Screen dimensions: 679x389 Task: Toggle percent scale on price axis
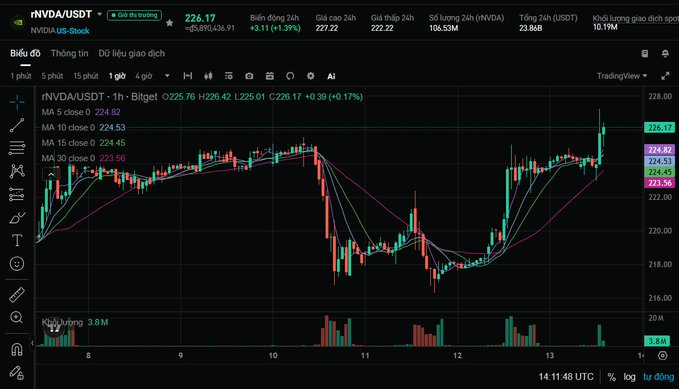(x=611, y=377)
